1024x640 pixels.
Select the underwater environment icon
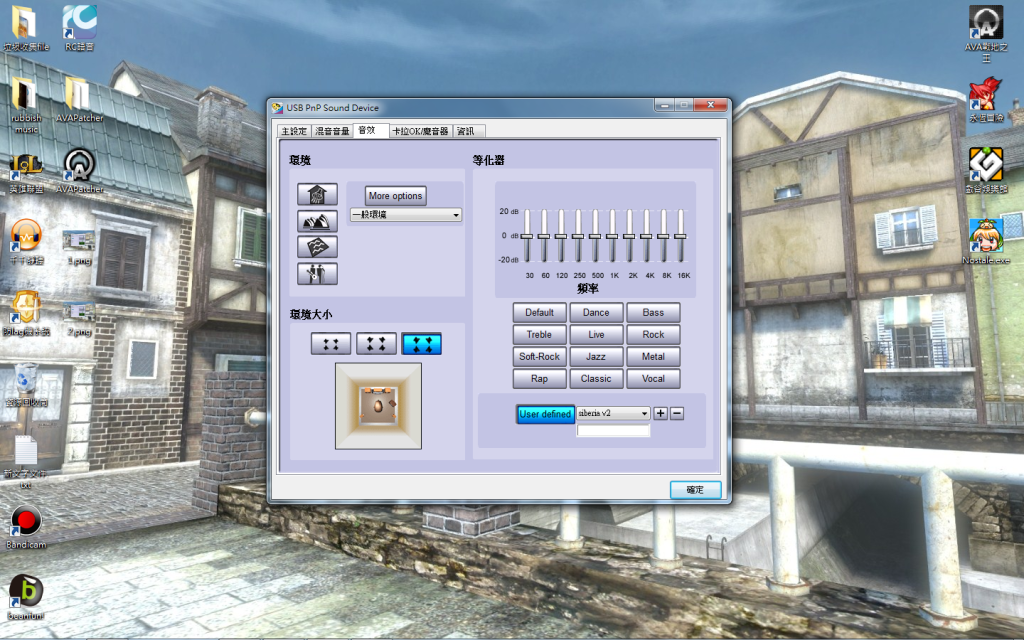317,247
